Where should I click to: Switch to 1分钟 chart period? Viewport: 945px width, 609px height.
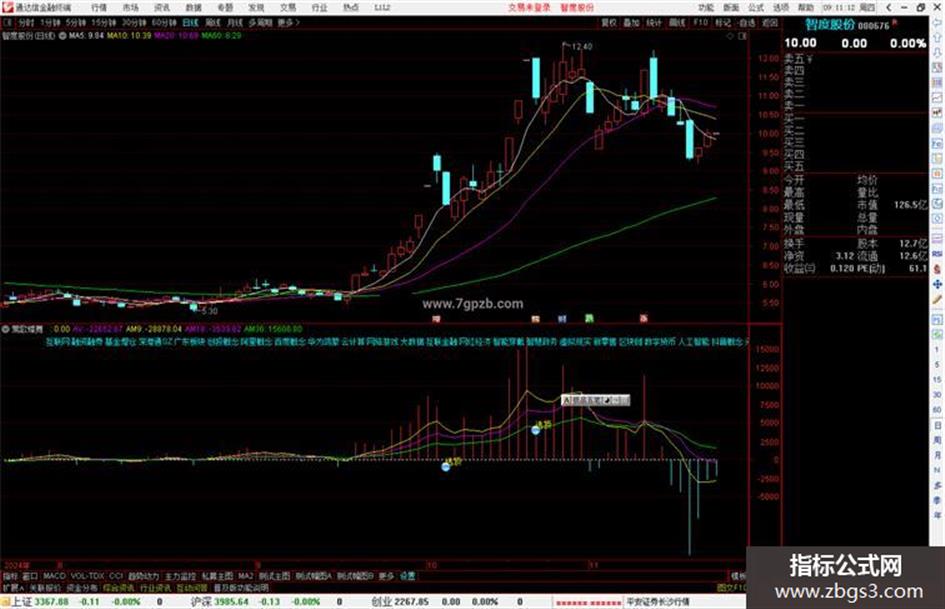pyautogui.click(x=50, y=22)
